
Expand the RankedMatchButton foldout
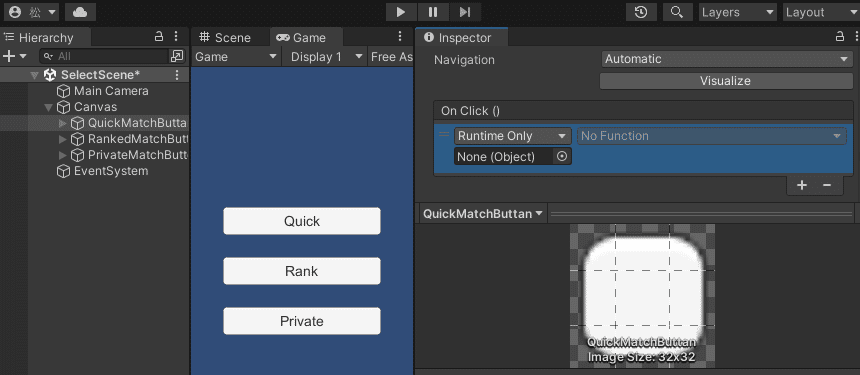pyautogui.click(x=63, y=139)
